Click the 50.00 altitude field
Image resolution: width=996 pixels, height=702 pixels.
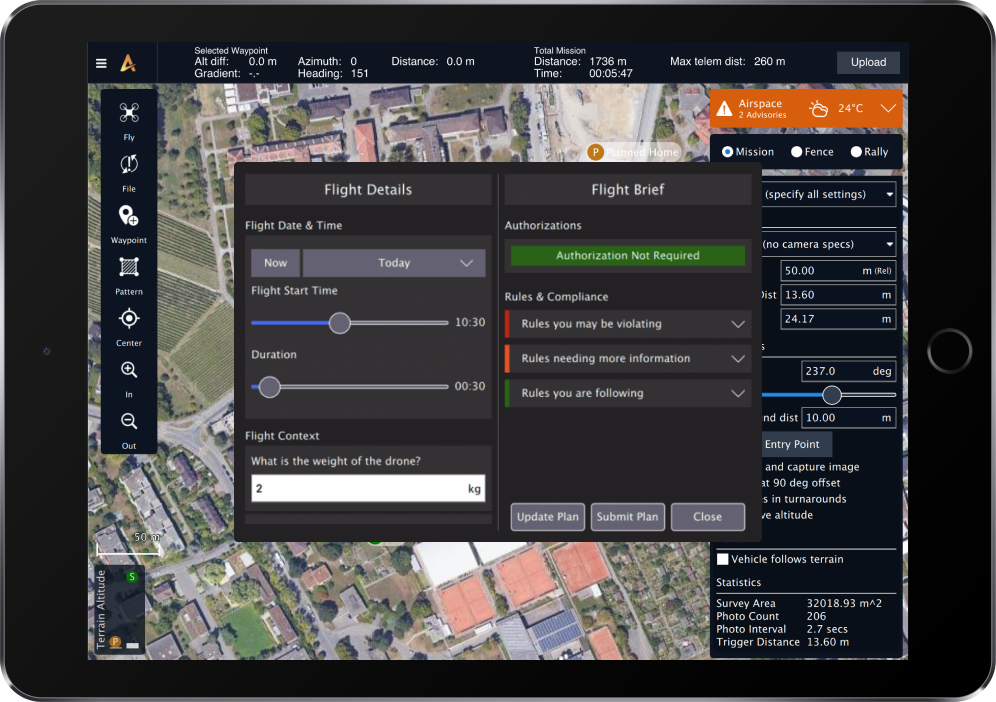(x=838, y=271)
